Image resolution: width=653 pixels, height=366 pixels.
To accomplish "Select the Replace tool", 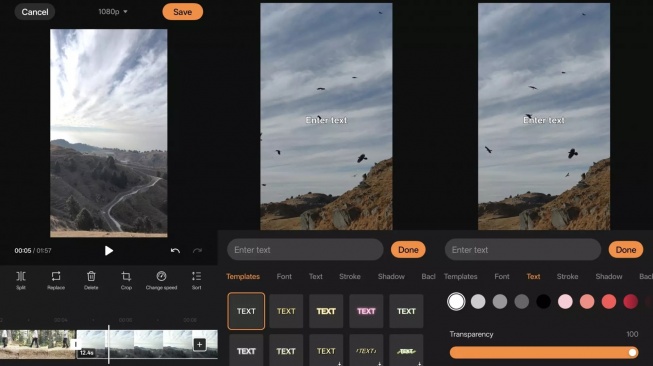I will click(x=56, y=280).
